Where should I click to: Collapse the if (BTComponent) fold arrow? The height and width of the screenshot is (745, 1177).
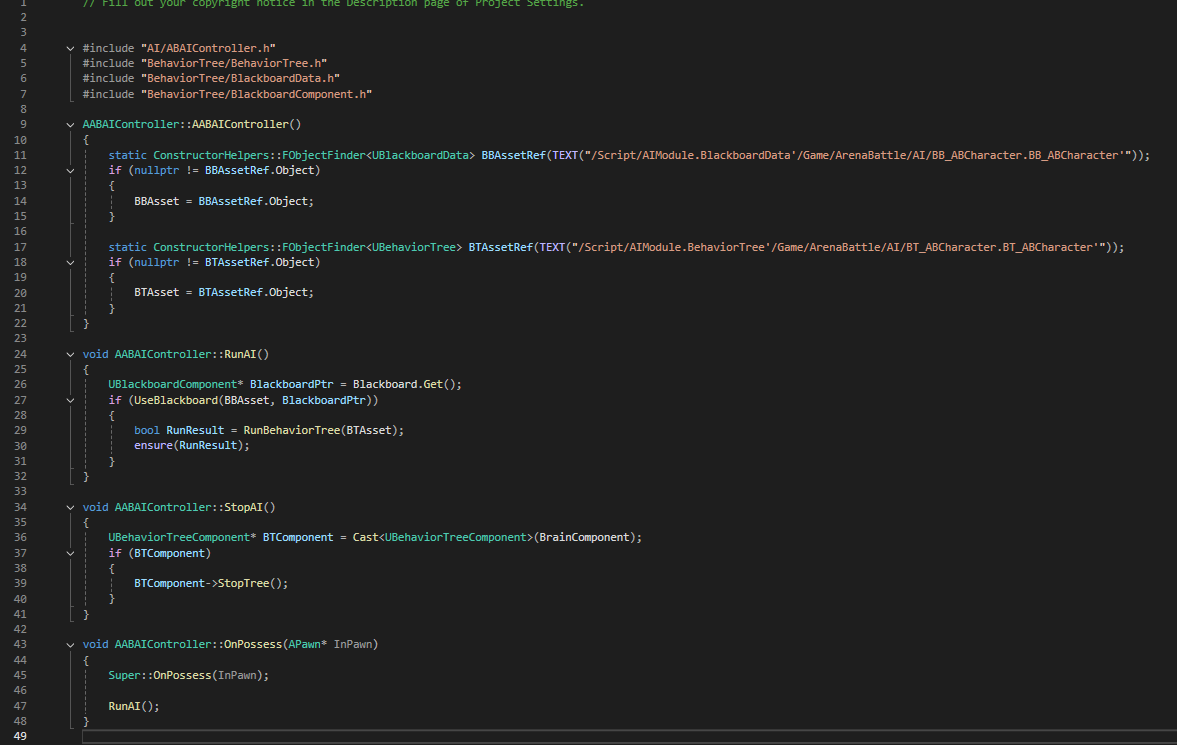pos(70,553)
